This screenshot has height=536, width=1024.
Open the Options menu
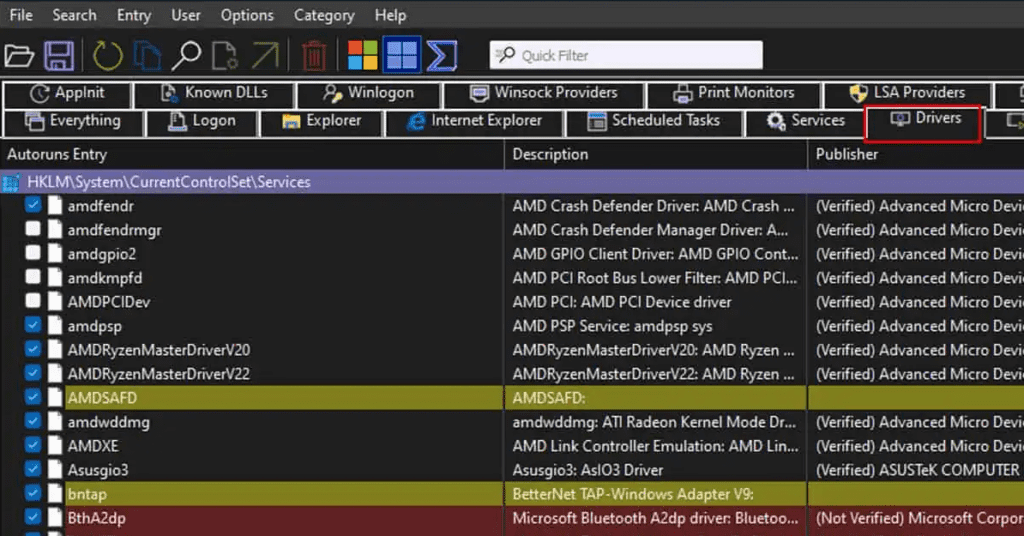247,15
